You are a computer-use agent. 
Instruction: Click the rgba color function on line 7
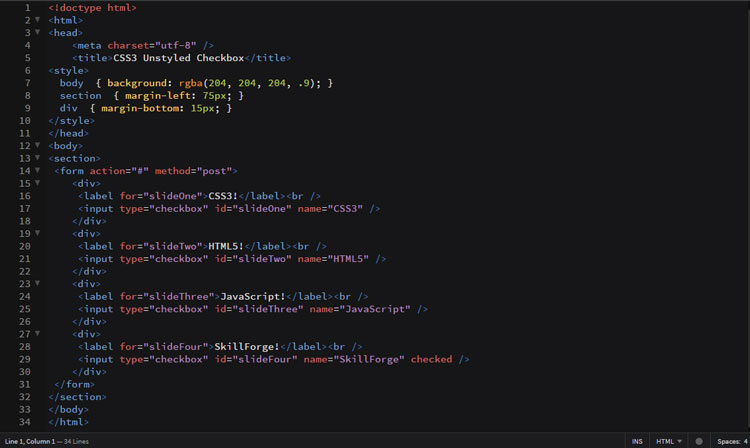pos(190,83)
